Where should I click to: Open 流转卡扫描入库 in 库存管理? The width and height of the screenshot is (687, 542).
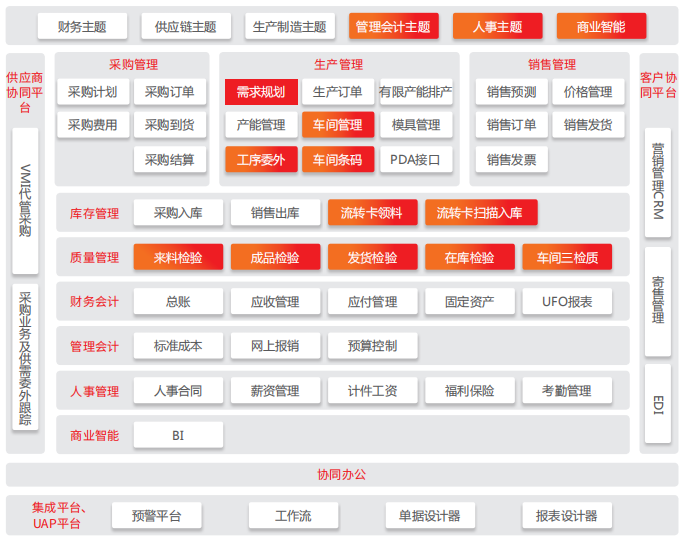pos(481,213)
